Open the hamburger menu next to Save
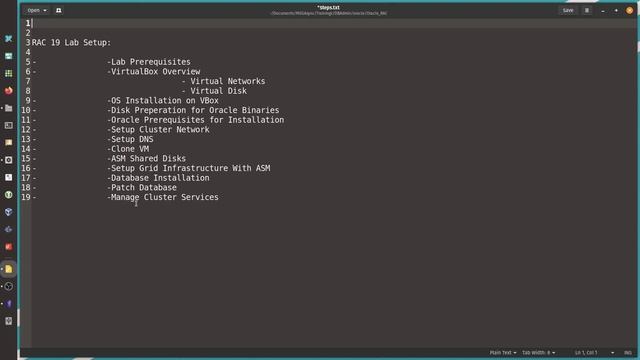Image resolution: width=640 pixels, height=360 pixels. (587, 10)
